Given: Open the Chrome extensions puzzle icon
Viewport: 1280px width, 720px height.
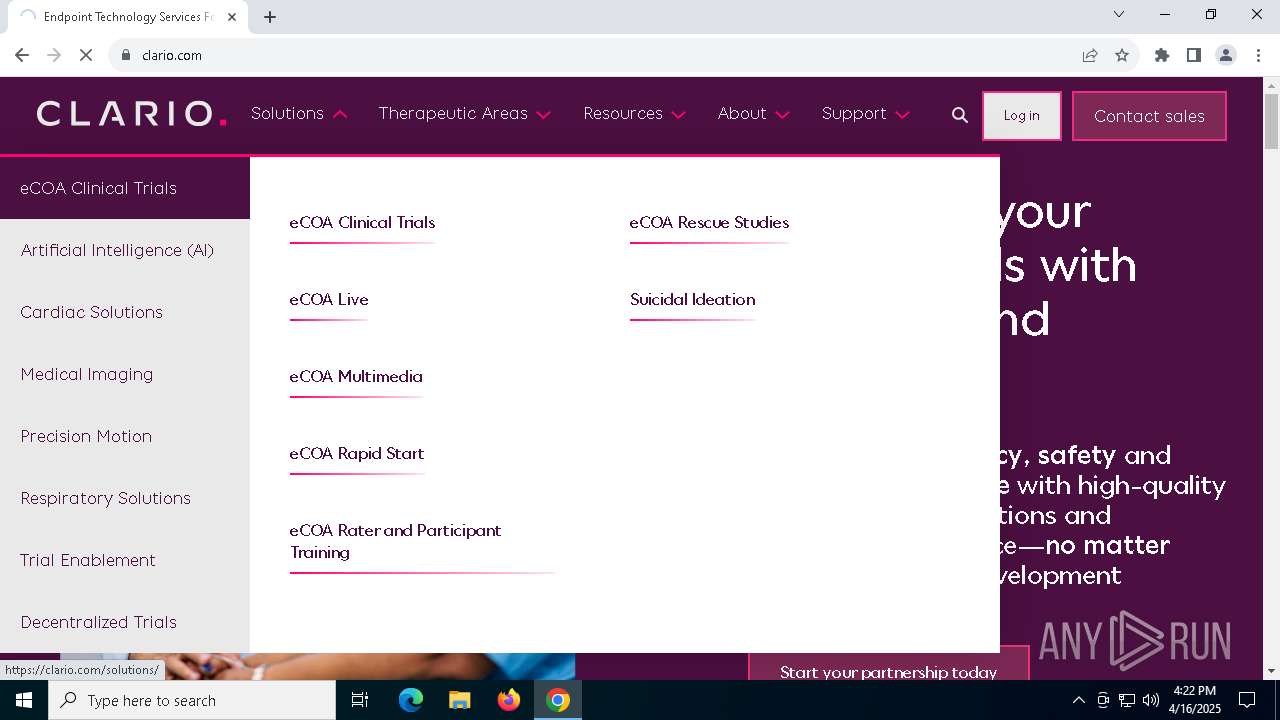Looking at the screenshot, I should click(x=1162, y=55).
